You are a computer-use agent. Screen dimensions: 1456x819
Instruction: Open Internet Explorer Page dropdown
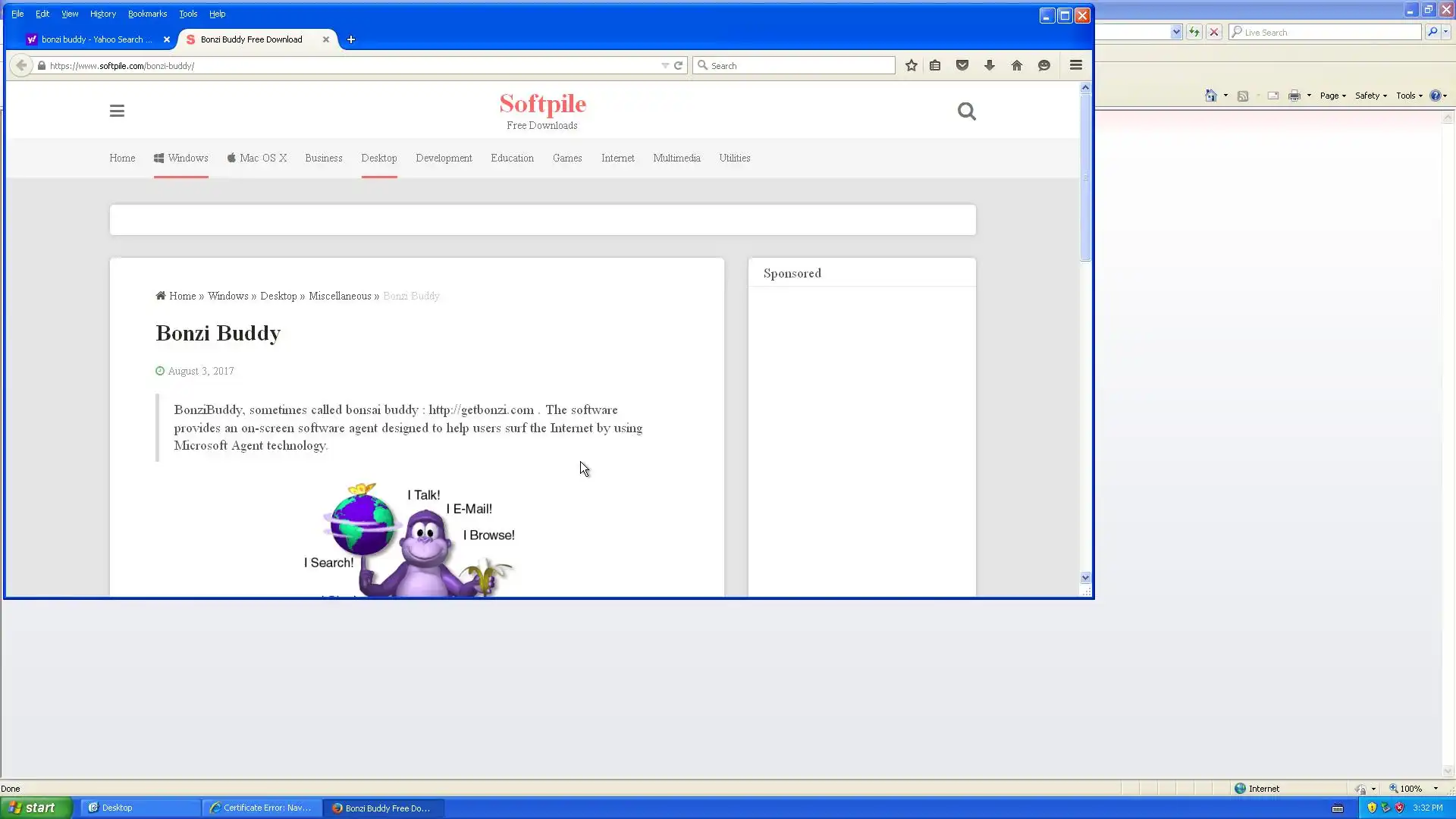coord(1332,96)
